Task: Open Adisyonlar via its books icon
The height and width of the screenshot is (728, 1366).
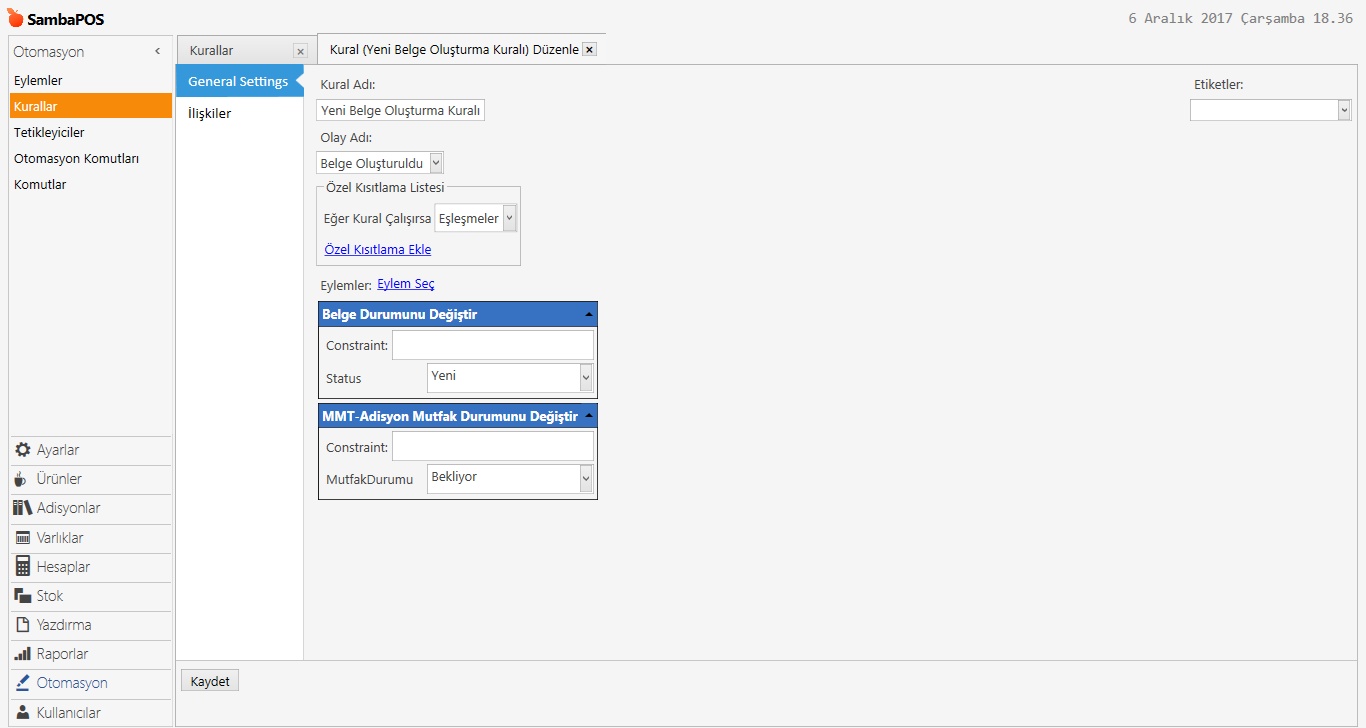Action: [22, 508]
